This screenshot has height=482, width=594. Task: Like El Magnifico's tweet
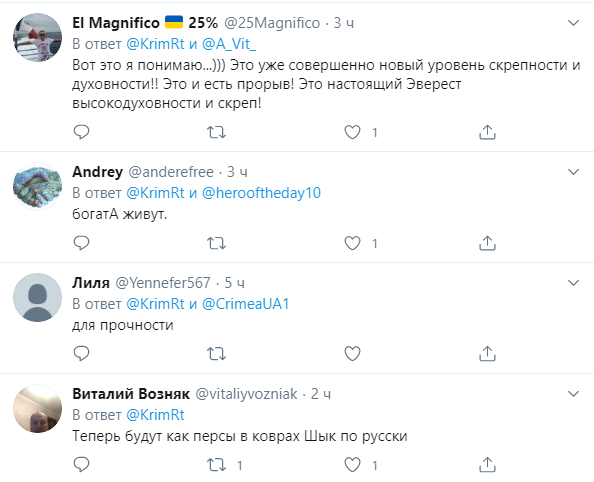[x=352, y=132]
